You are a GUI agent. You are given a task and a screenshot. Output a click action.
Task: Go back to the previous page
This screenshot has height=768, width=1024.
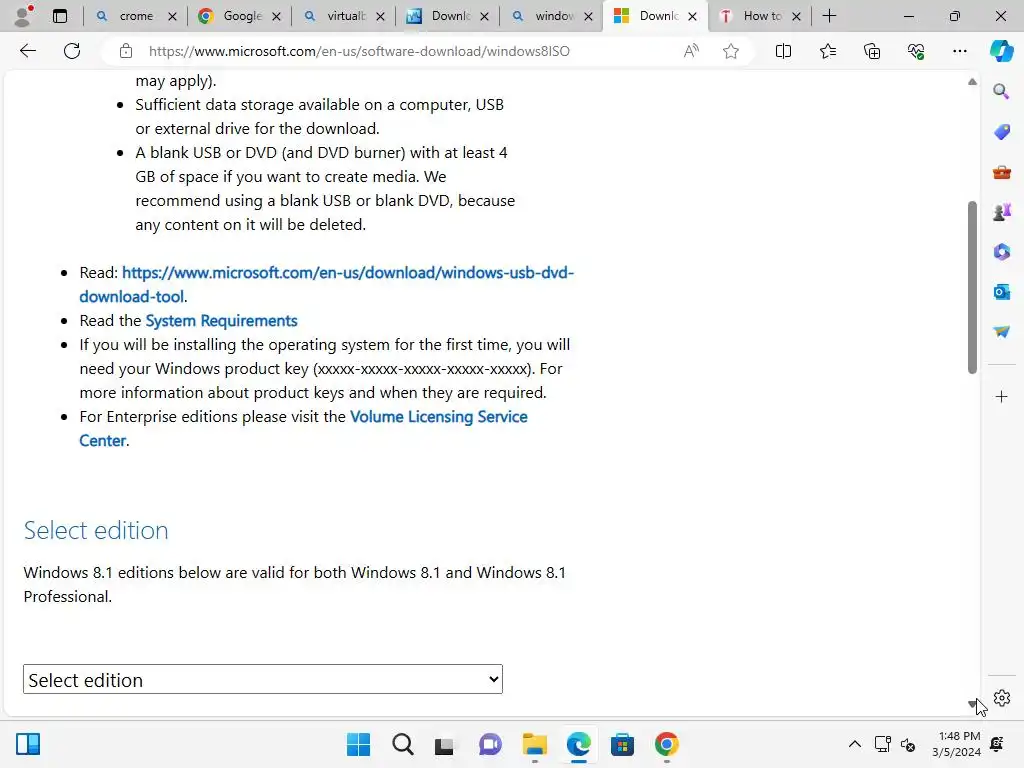pyautogui.click(x=27, y=51)
